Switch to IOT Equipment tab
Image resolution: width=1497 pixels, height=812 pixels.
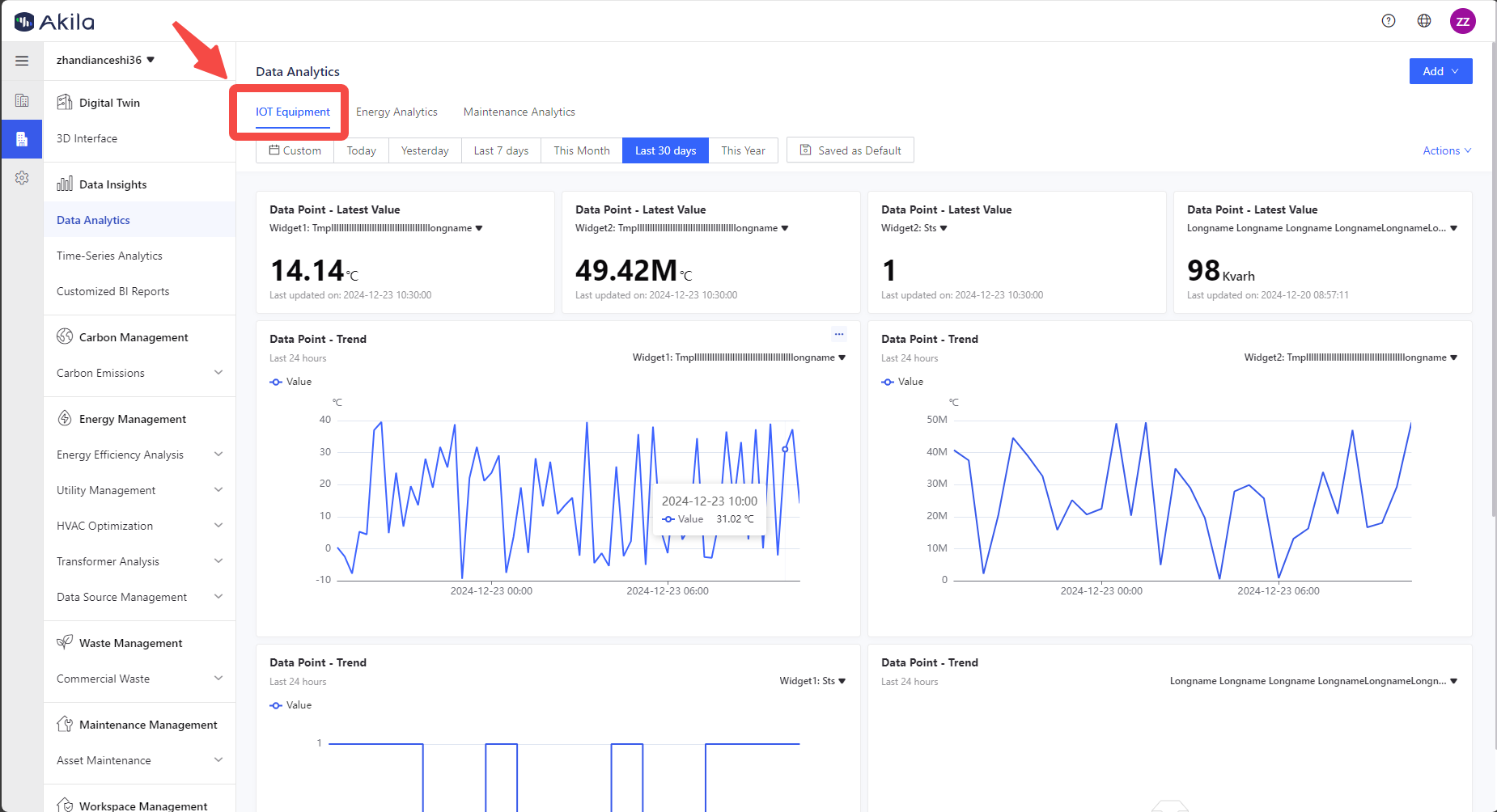(293, 112)
